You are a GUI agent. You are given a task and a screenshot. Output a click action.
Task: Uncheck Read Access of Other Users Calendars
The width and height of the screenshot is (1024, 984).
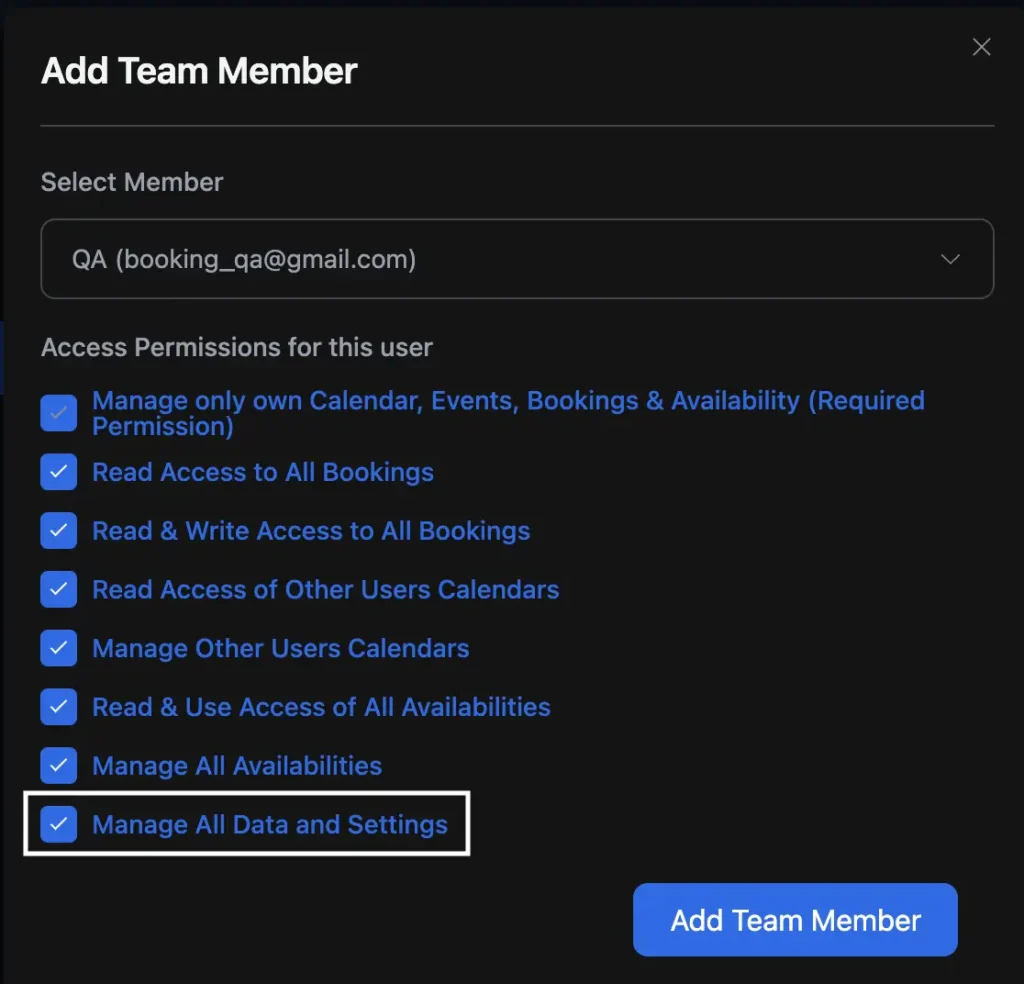pos(59,589)
